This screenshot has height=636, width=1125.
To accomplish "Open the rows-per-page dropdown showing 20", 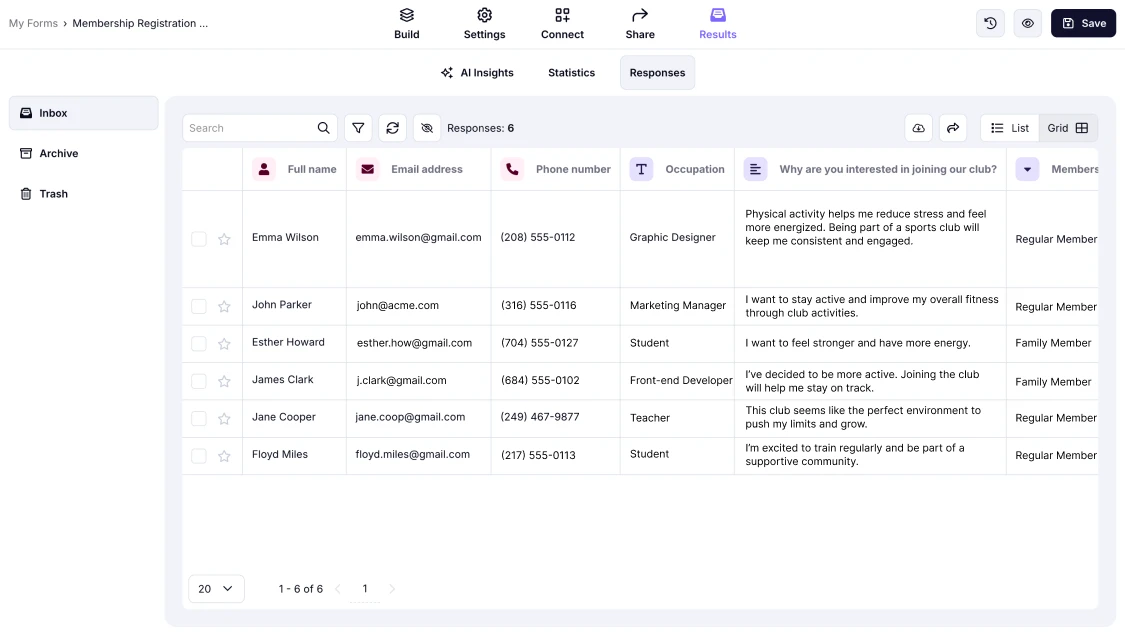I will 216,589.
